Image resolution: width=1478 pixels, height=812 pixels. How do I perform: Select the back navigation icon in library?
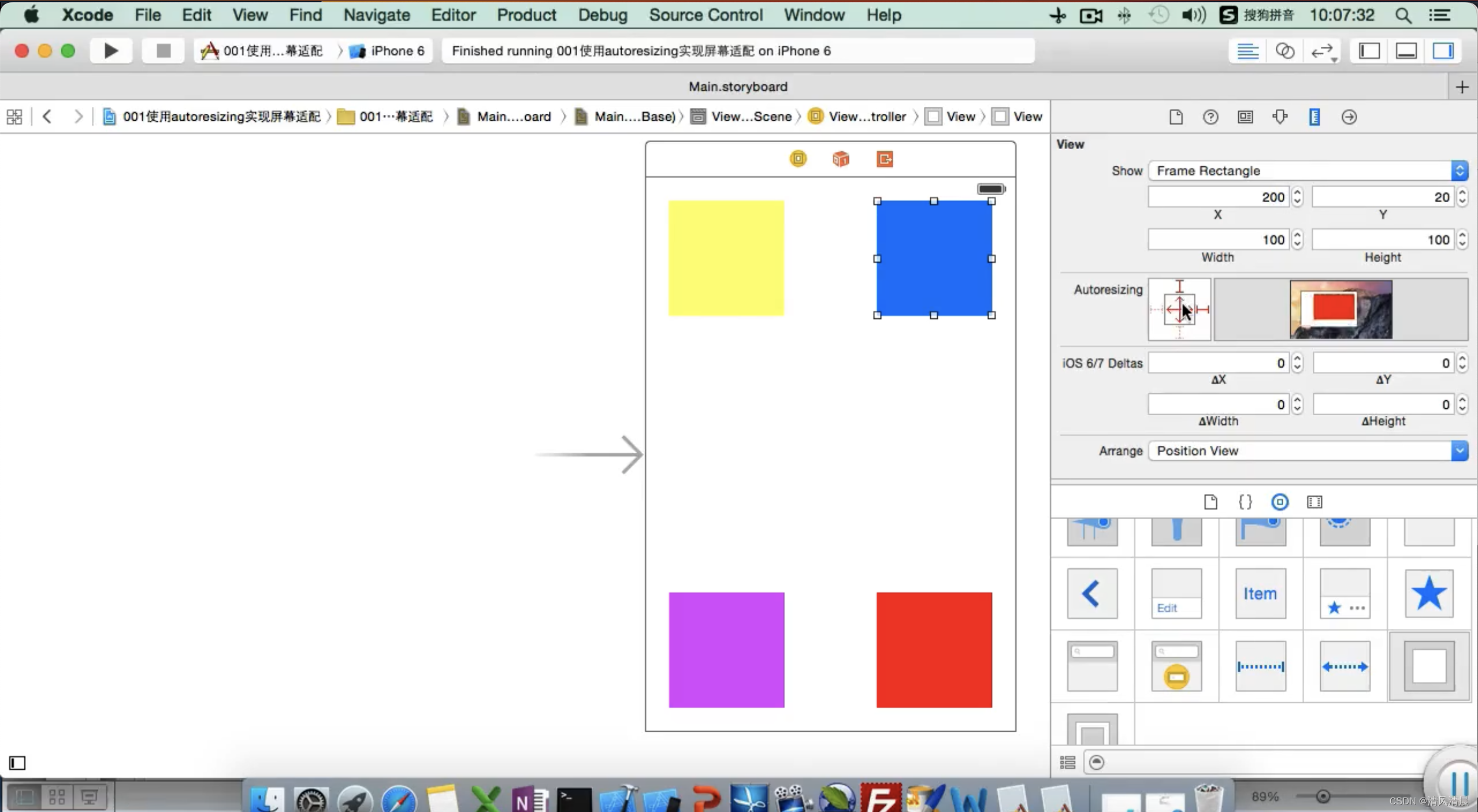pos(1092,593)
